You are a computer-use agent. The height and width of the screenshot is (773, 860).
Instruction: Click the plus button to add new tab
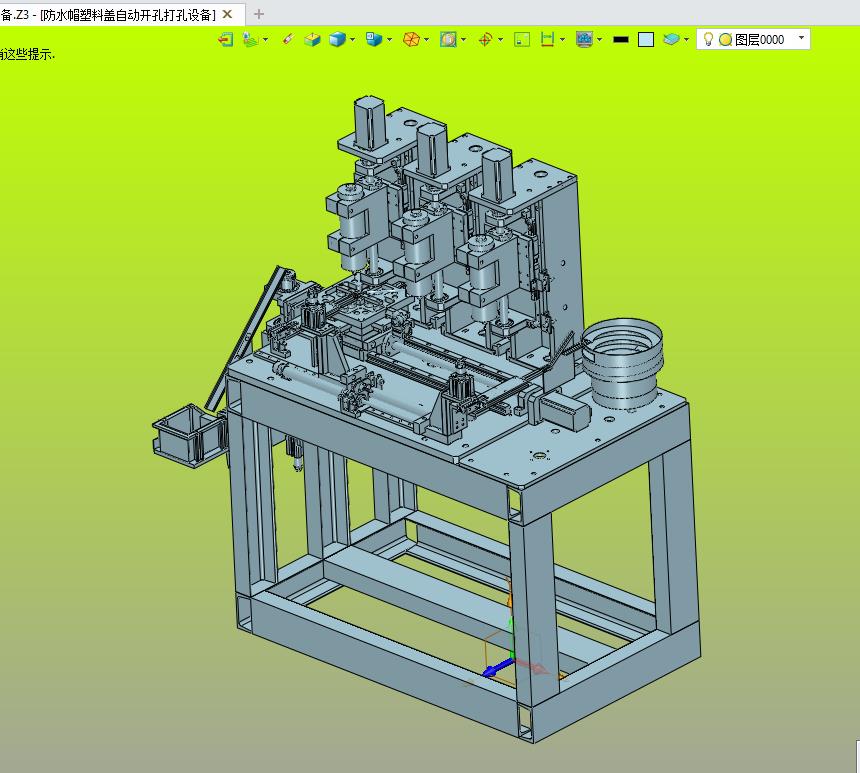click(259, 14)
